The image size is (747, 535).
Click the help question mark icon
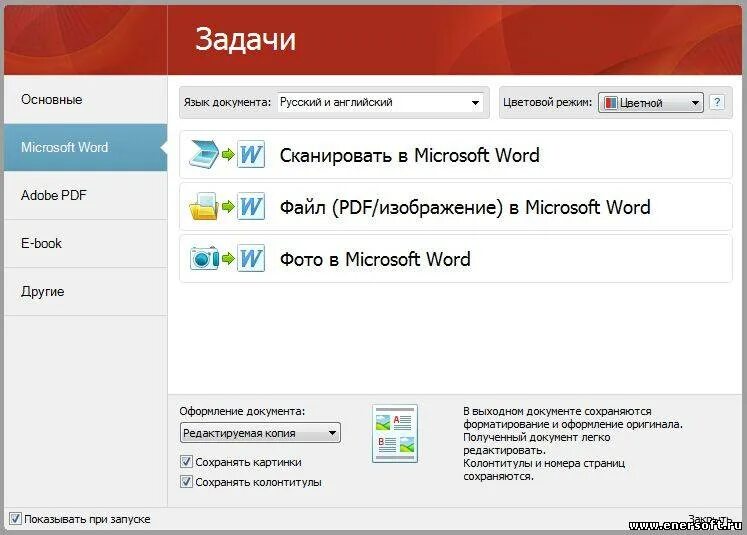pos(717,102)
